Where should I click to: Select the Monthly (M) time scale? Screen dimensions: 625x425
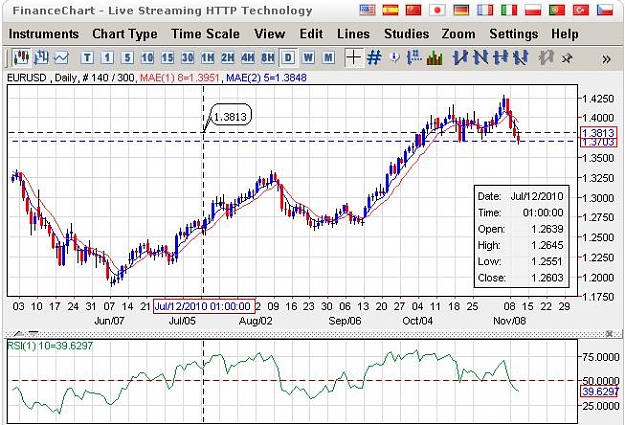(x=328, y=58)
